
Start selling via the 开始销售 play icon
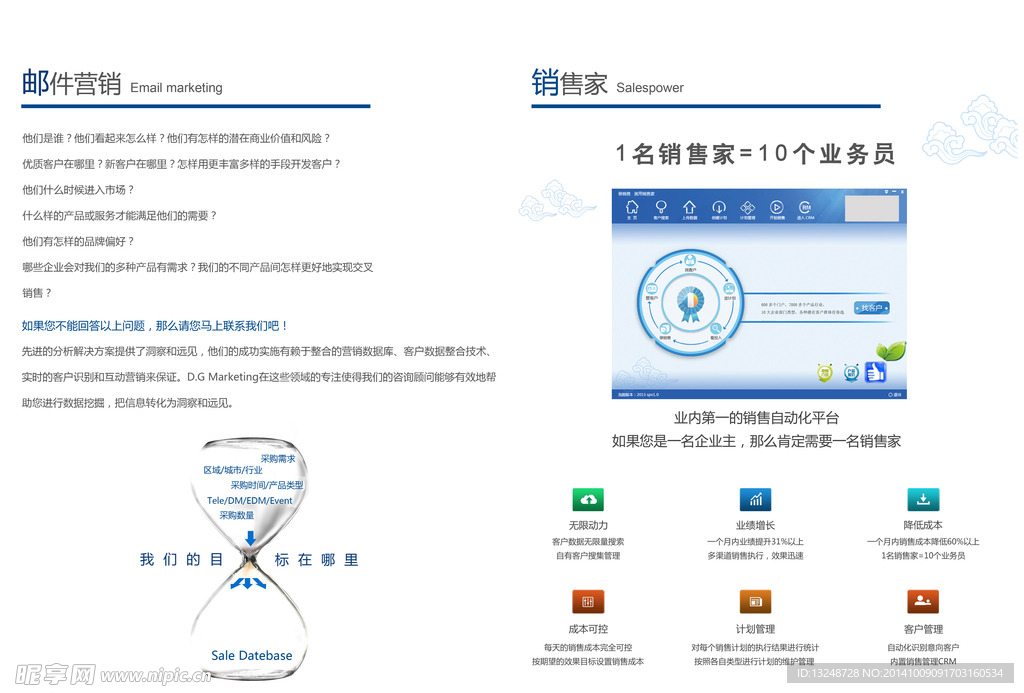[776, 208]
